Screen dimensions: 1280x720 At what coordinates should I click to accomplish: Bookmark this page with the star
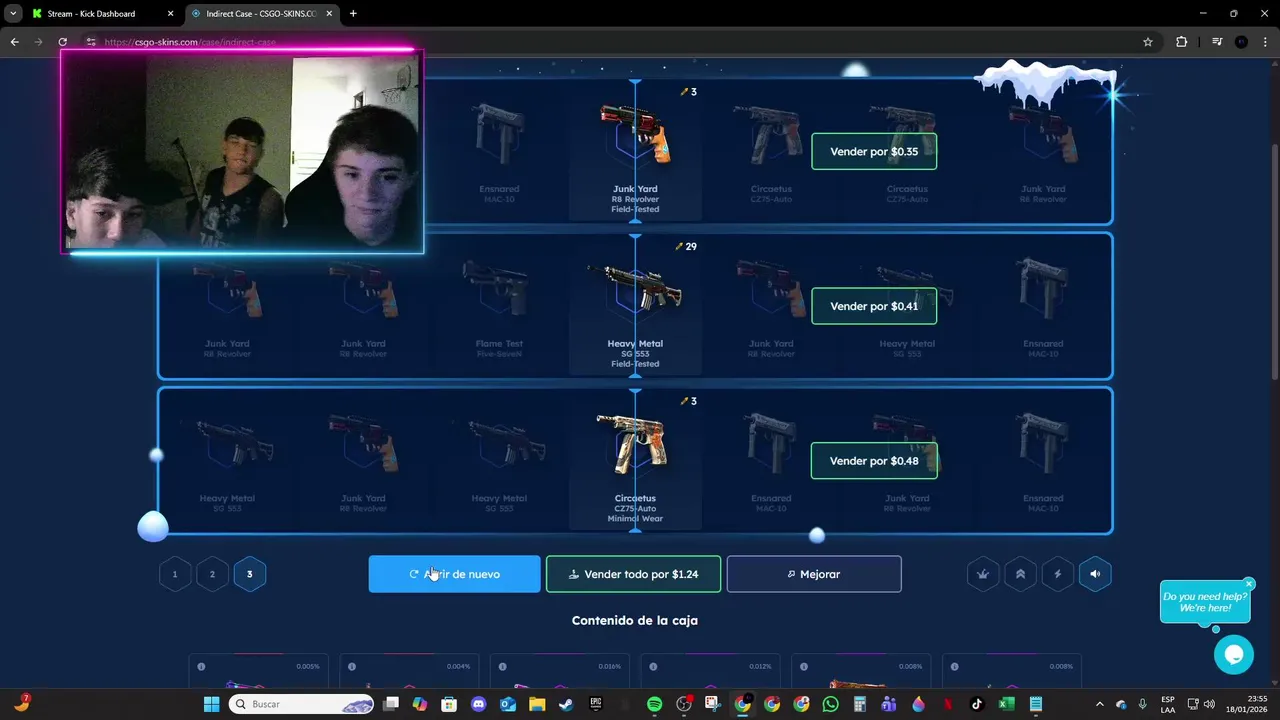1148,42
